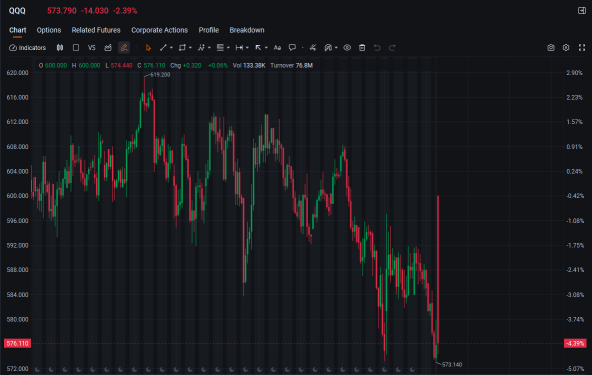Image resolution: width=592 pixels, height=375 pixels.
Task: Expand the measurement tools dropdown arrow
Action: pyautogui.click(x=247, y=48)
